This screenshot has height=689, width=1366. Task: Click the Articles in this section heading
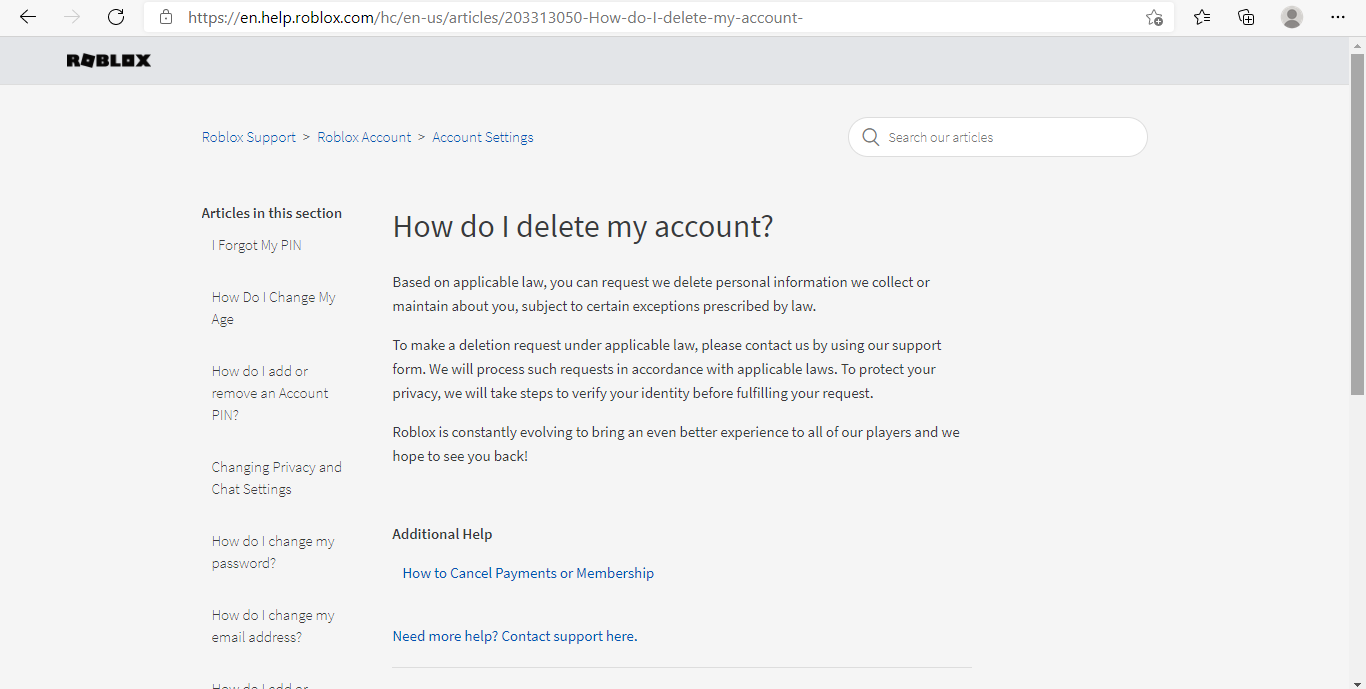[x=272, y=213]
